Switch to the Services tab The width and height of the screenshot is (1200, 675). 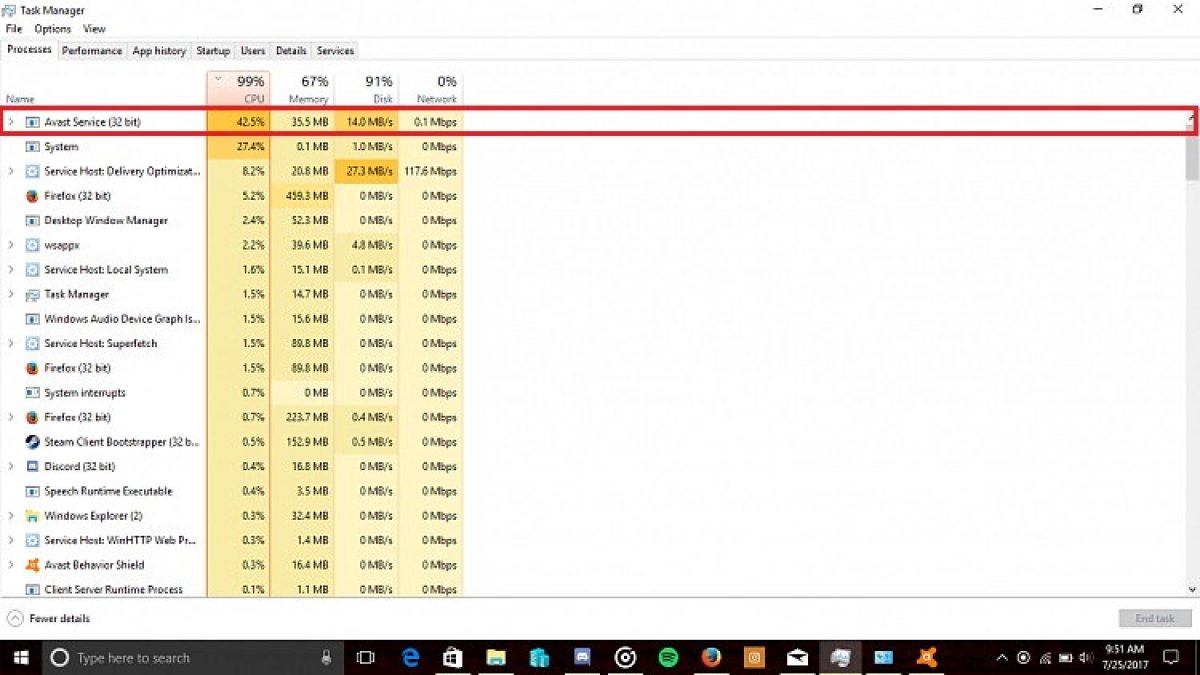(x=335, y=51)
